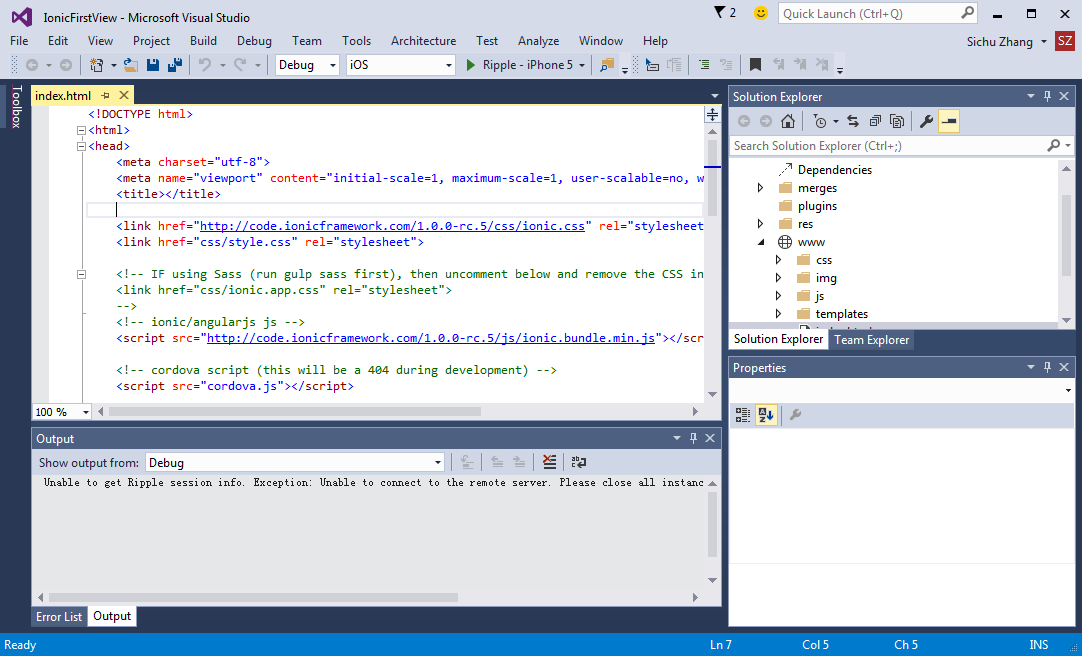Image resolution: width=1082 pixels, height=656 pixels.
Task: Click the notifications flag icon
Action: [x=720, y=12]
